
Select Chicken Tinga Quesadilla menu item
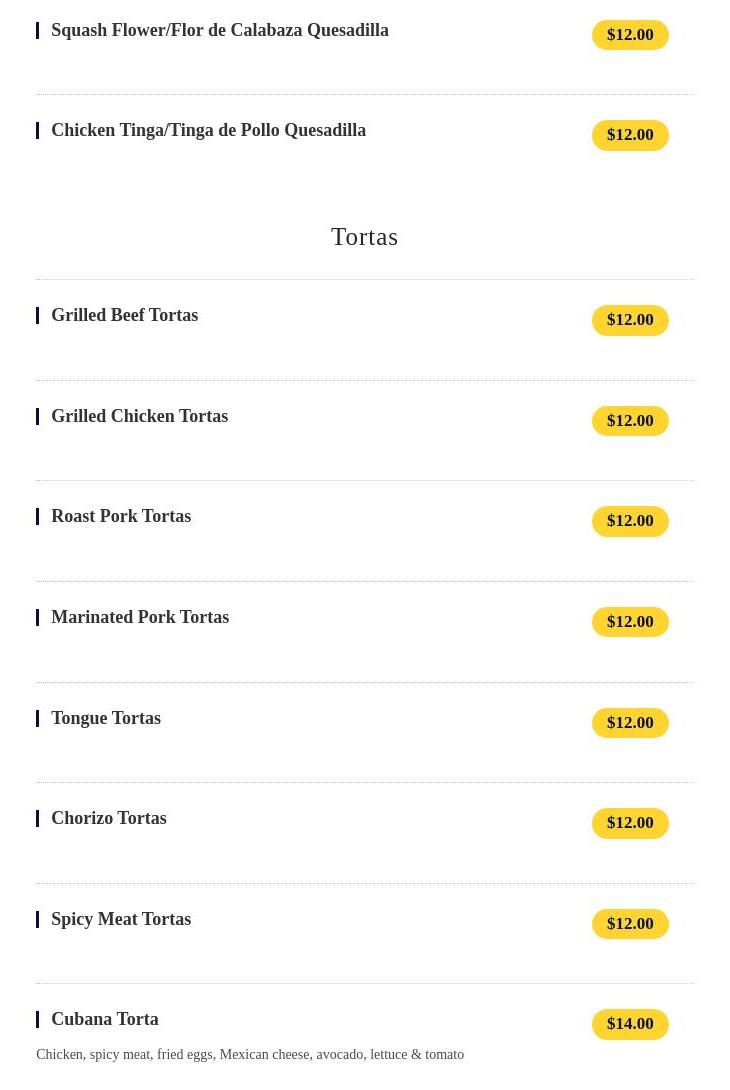pos(208,131)
